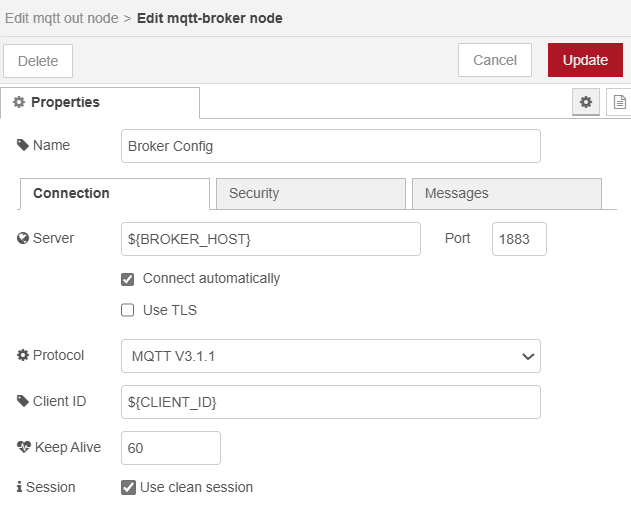Click the Protocol gear icon

pos(23,355)
